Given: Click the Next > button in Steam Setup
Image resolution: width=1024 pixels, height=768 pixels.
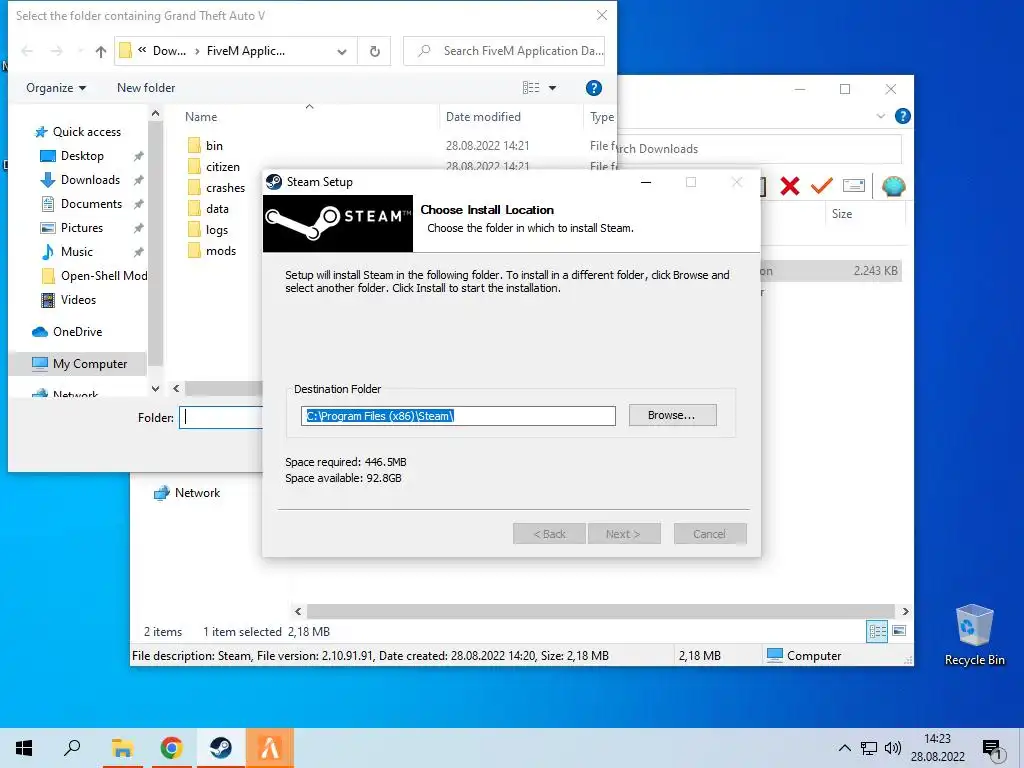Looking at the screenshot, I should tap(624, 534).
